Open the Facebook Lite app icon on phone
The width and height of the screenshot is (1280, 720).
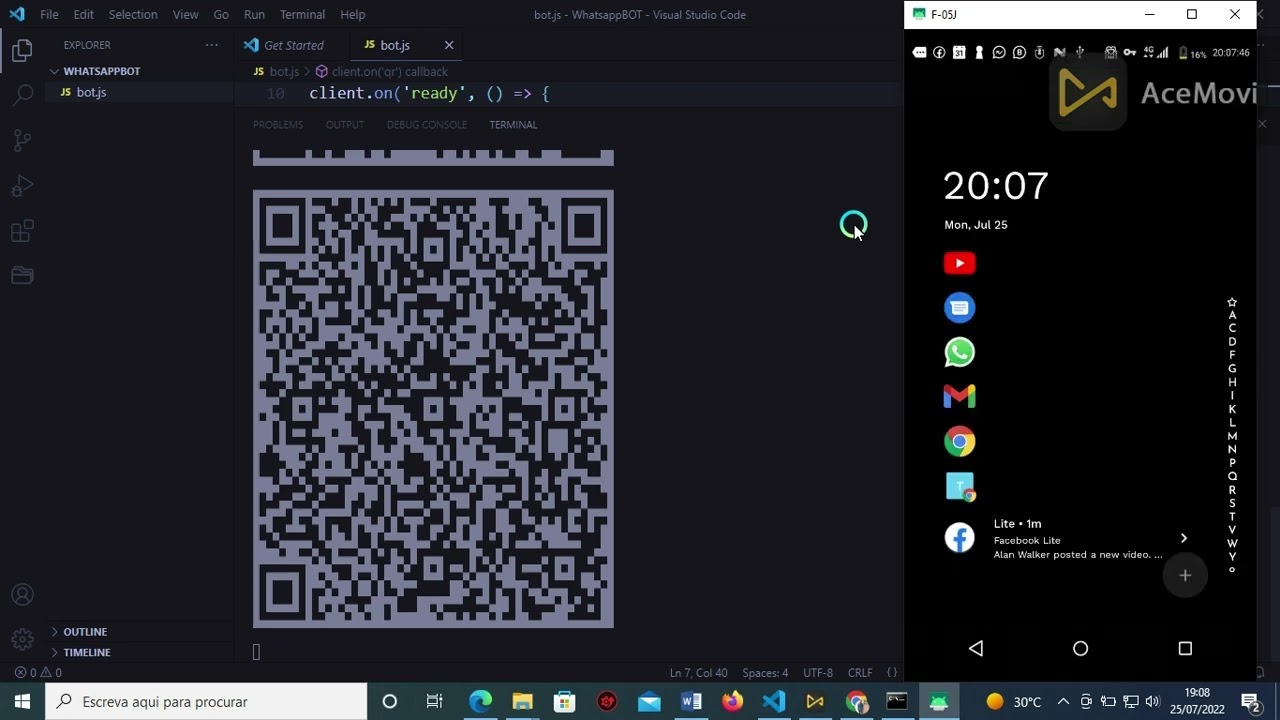(x=959, y=538)
